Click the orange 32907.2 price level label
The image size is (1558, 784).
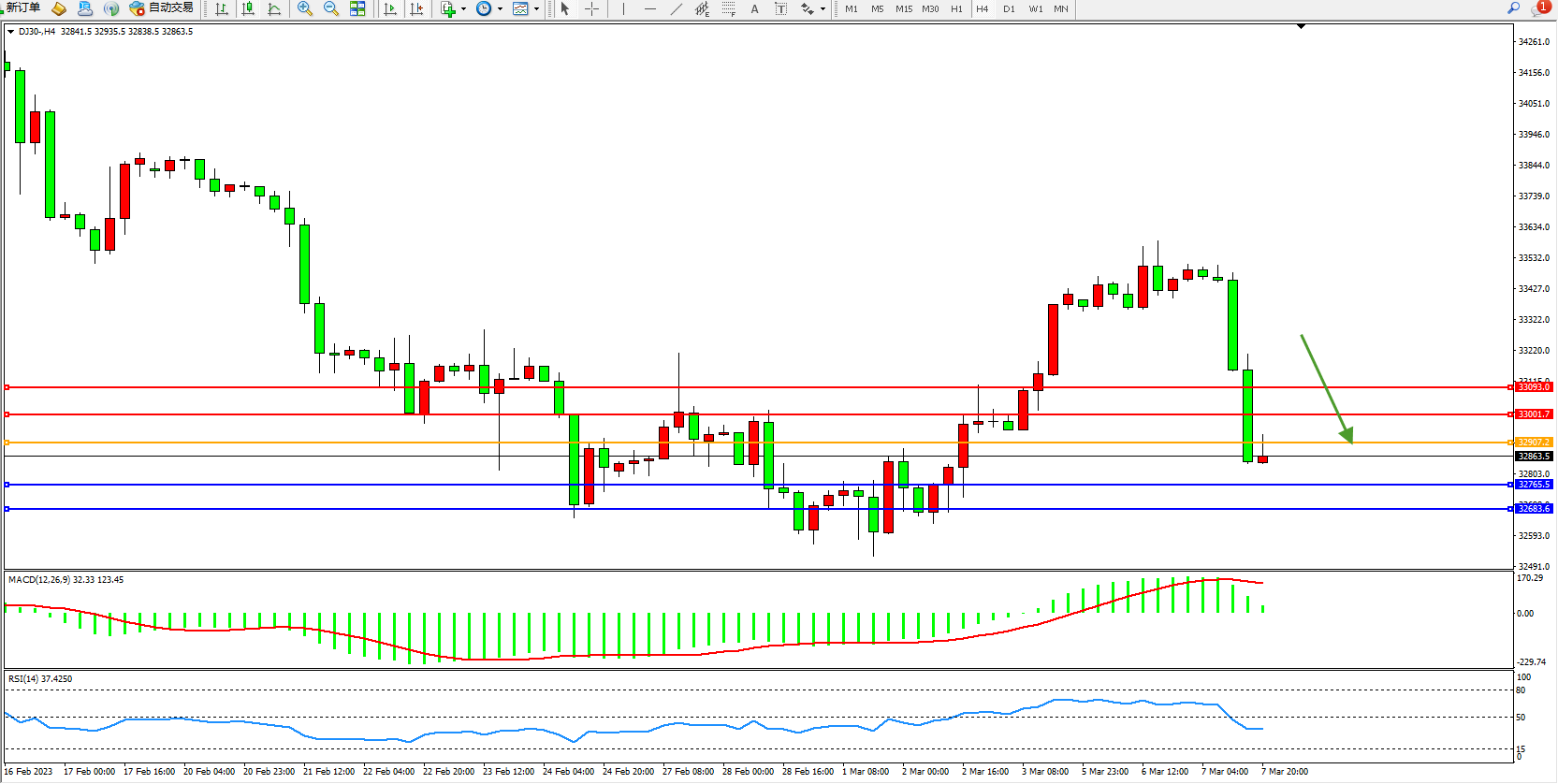coord(1534,442)
